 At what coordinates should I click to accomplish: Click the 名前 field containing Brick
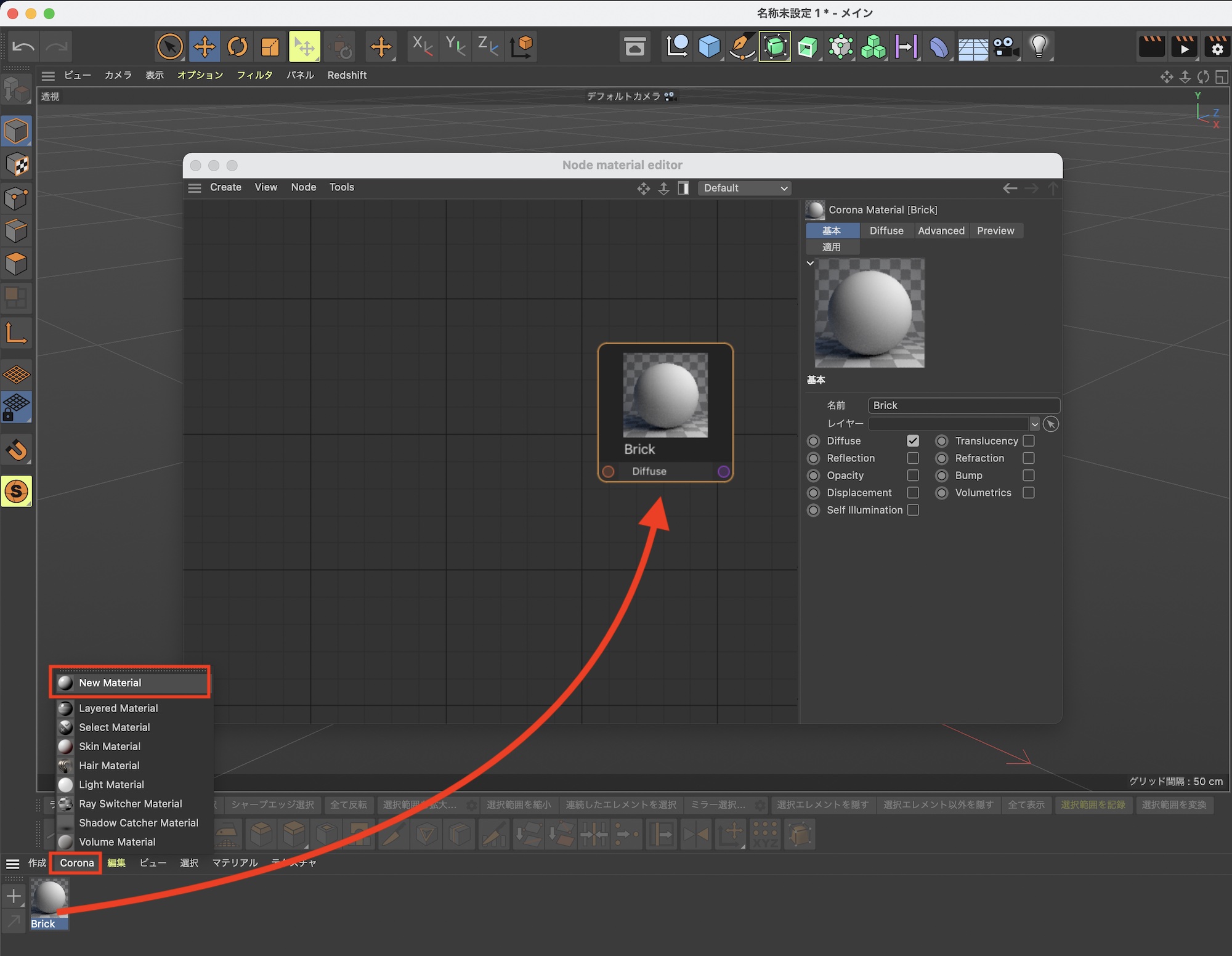(x=963, y=405)
